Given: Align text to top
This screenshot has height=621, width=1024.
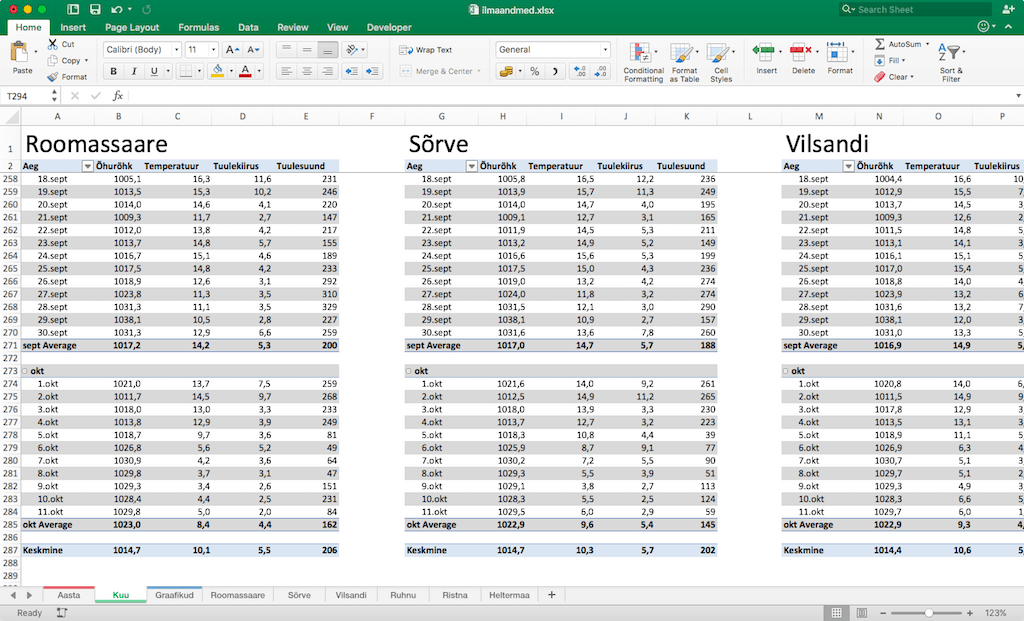Looking at the screenshot, I should pos(286,50).
